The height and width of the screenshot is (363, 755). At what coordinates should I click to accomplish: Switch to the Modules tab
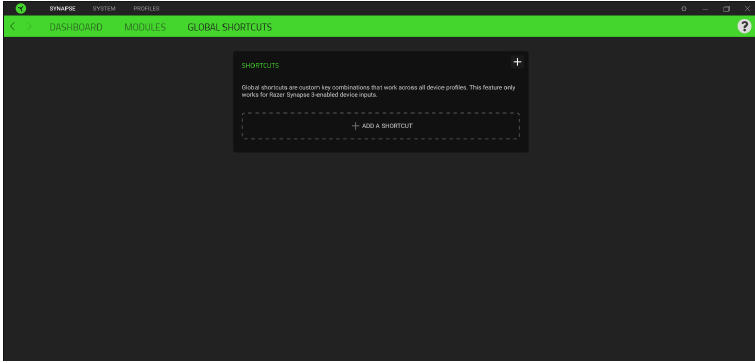coord(145,27)
